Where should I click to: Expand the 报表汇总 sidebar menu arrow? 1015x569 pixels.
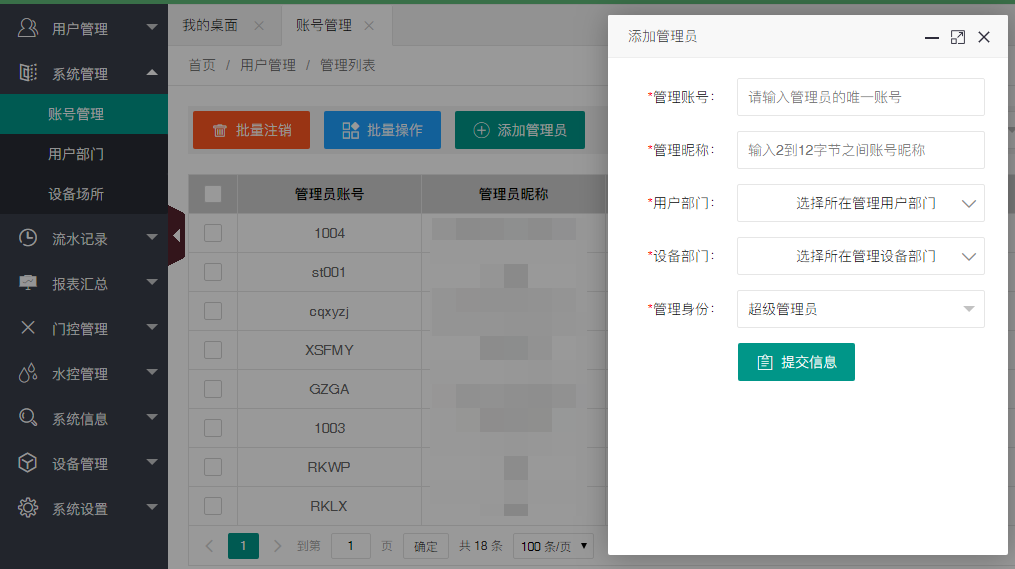coord(152,282)
